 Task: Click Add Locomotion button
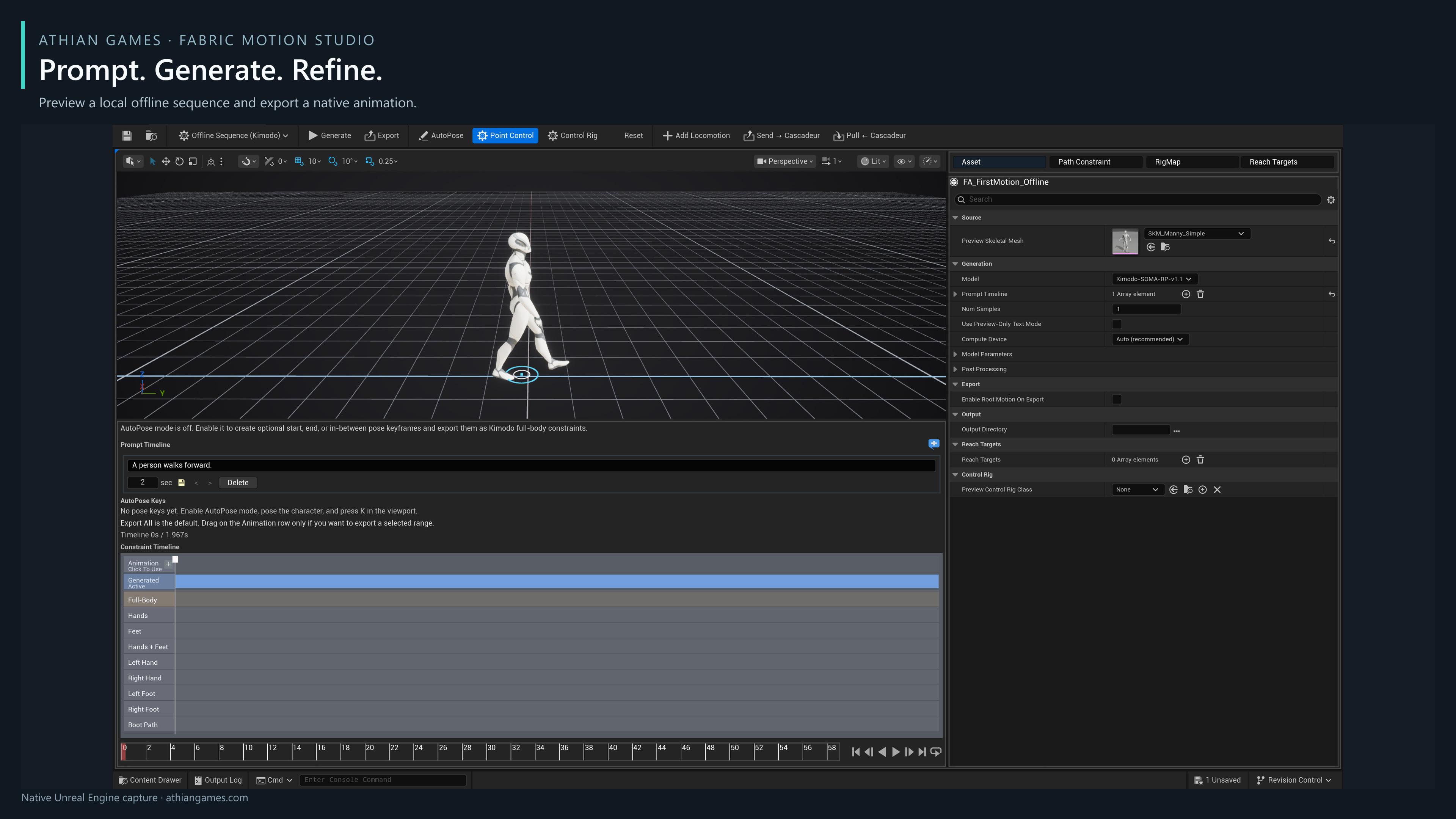[x=697, y=136]
